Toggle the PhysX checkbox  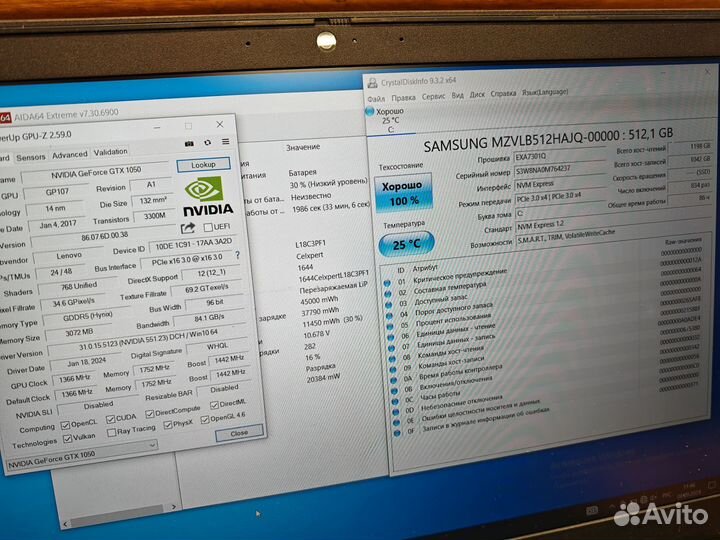pos(168,425)
